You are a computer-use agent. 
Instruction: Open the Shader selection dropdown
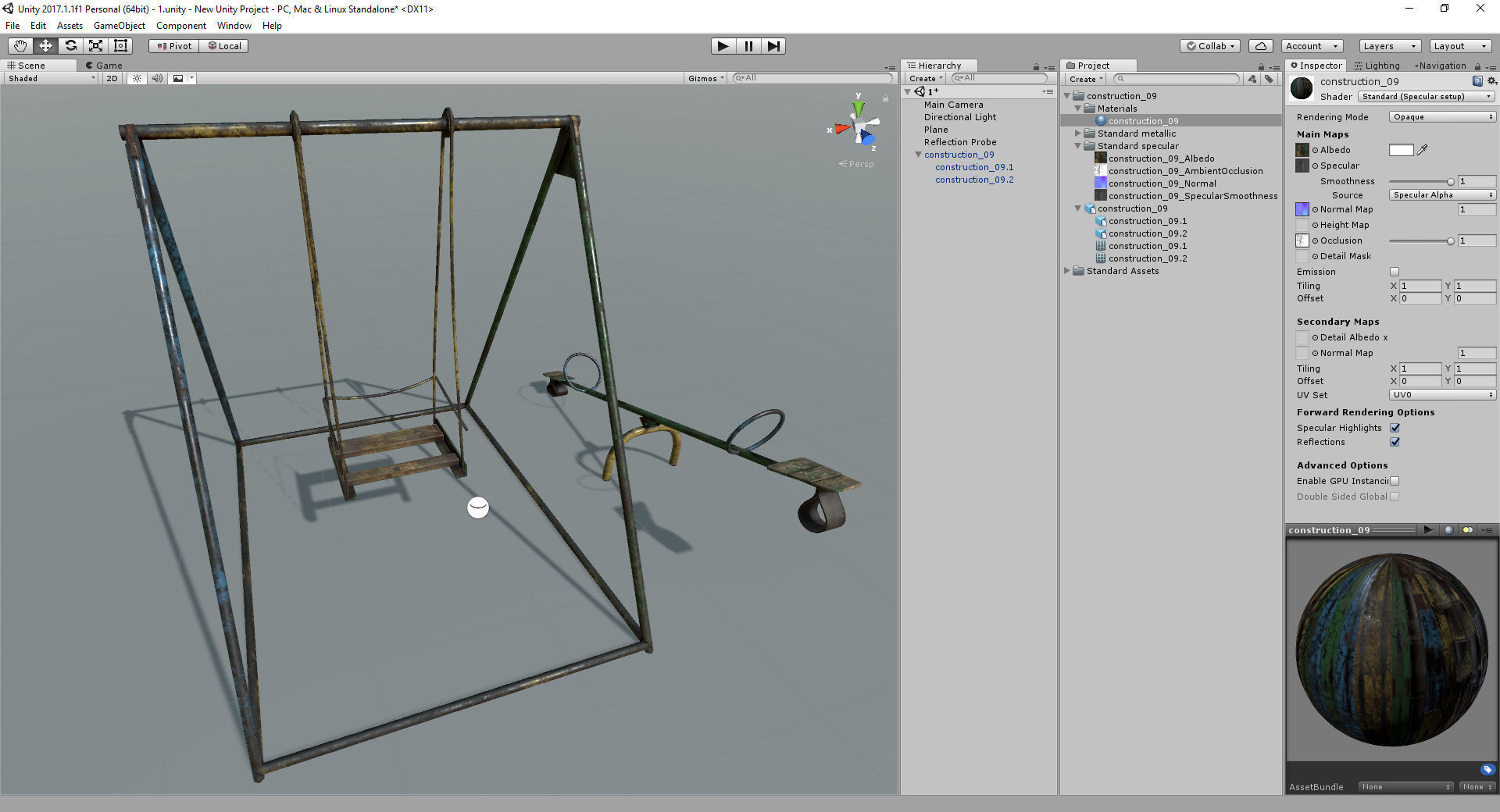pyautogui.click(x=1427, y=97)
